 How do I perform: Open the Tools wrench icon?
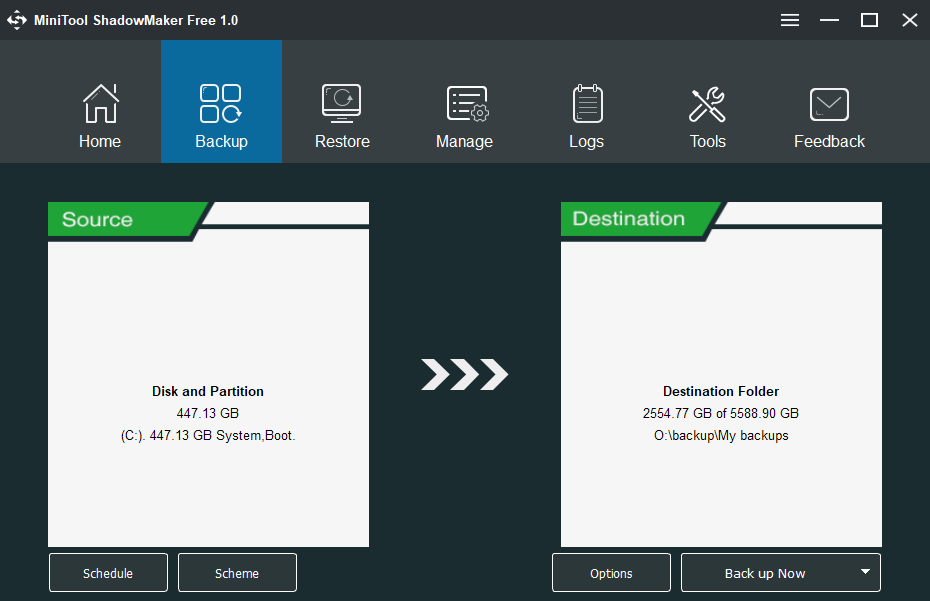pos(708,104)
